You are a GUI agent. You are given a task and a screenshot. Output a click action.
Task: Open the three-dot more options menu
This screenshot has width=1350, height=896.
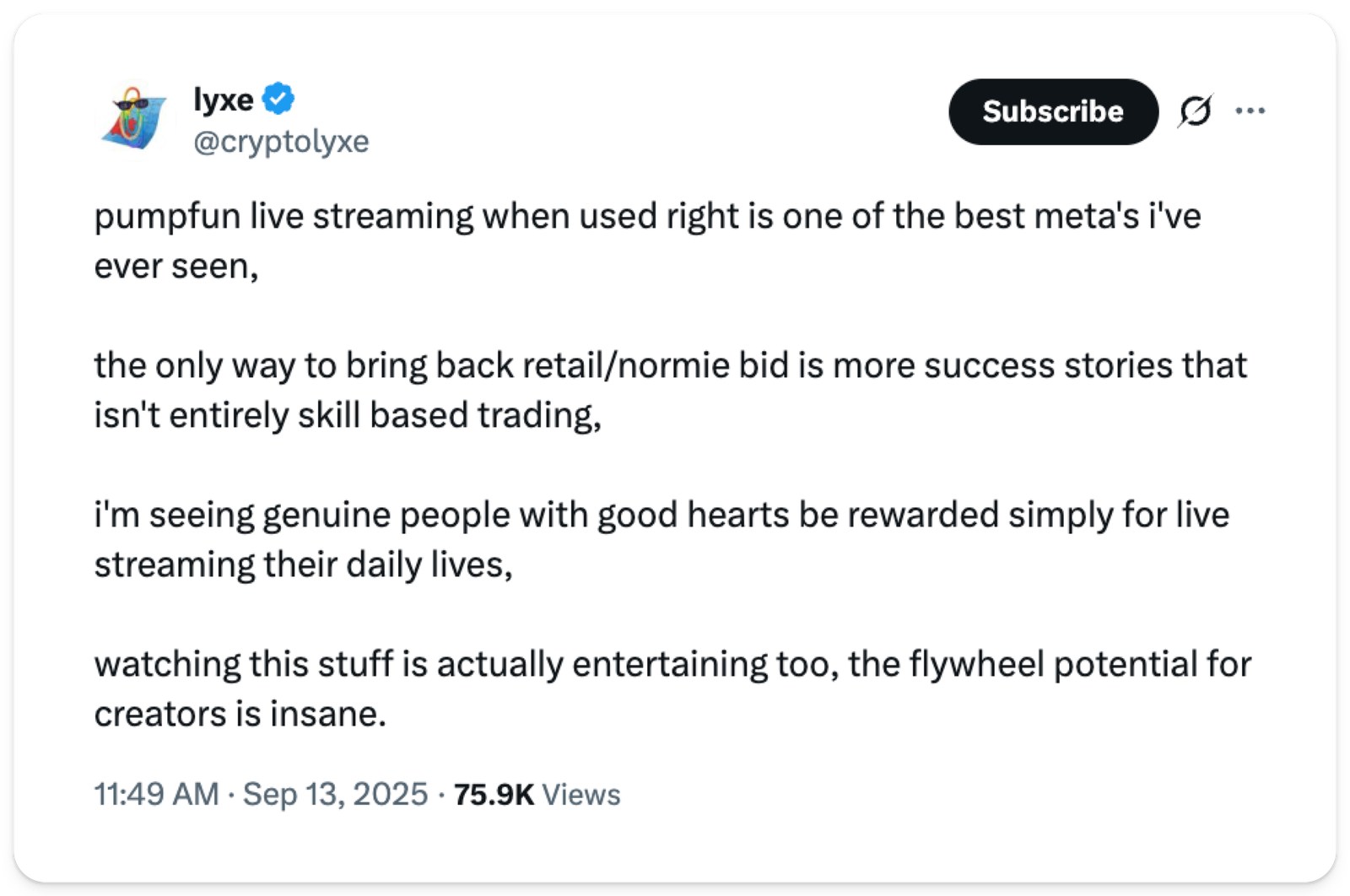[1250, 111]
